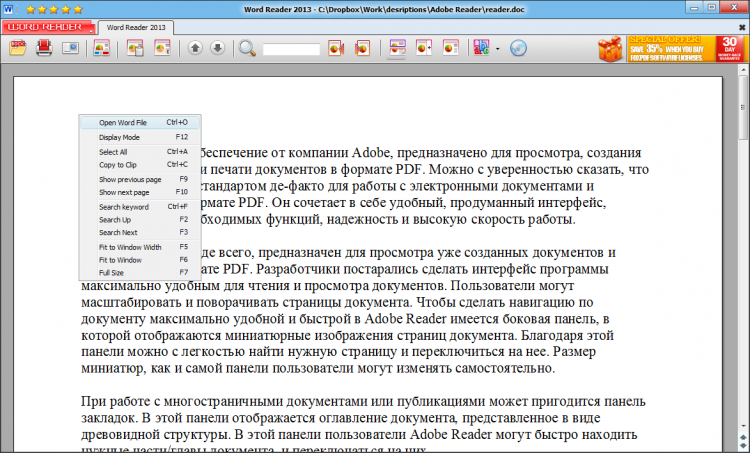
Task: Click the scrollbar up arrow at top
Action: point(743,70)
